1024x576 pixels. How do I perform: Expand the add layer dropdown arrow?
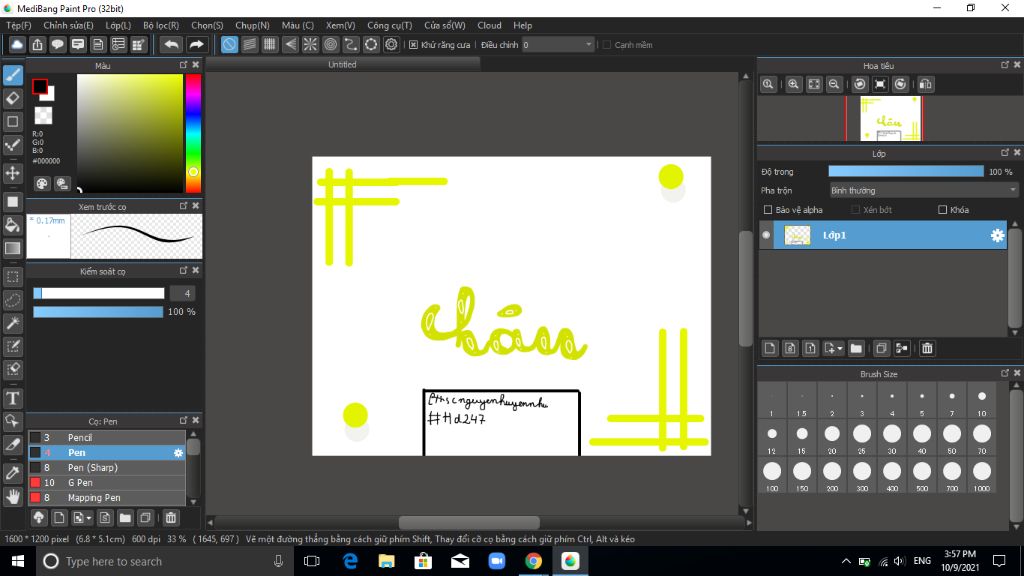click(x=840, y=349)
